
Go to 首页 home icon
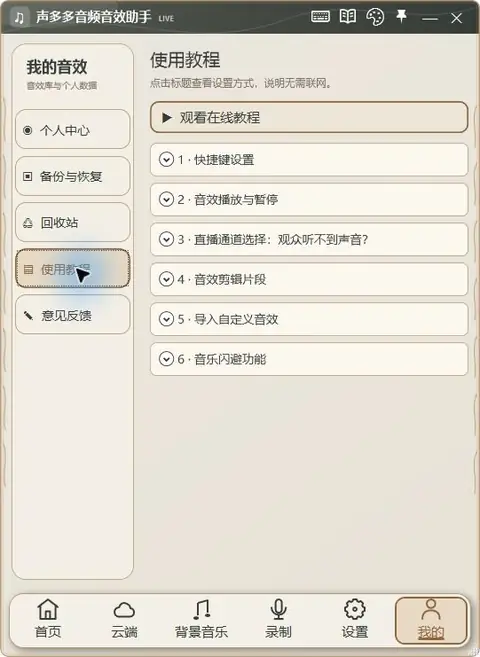click(x=48, y=609)
